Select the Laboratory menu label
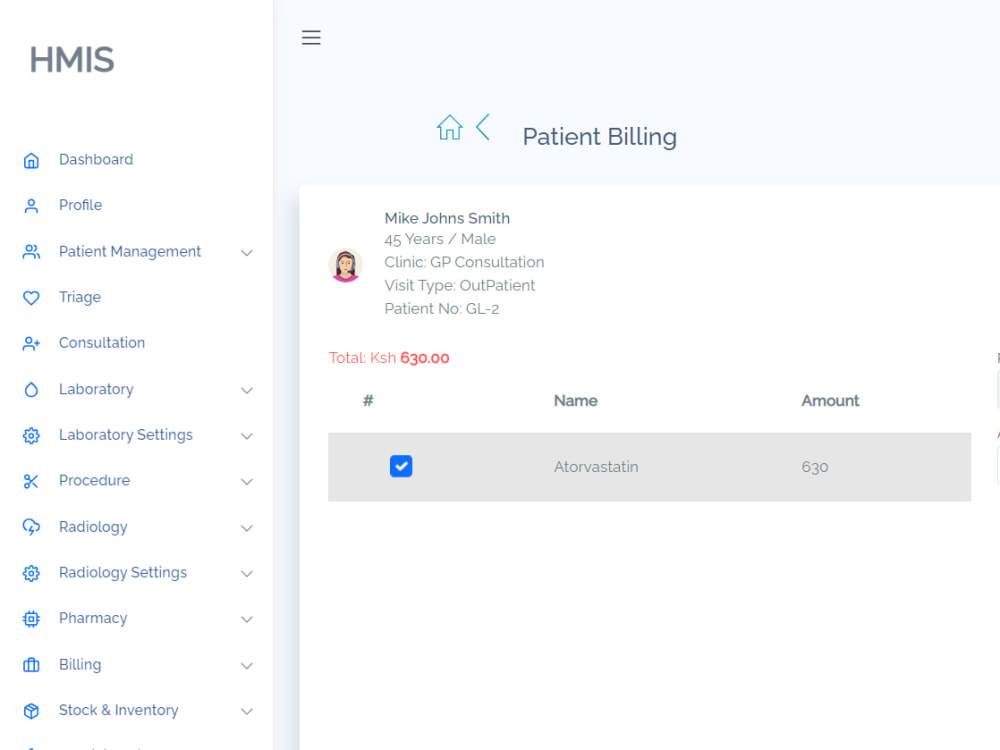 coord(96,389)
